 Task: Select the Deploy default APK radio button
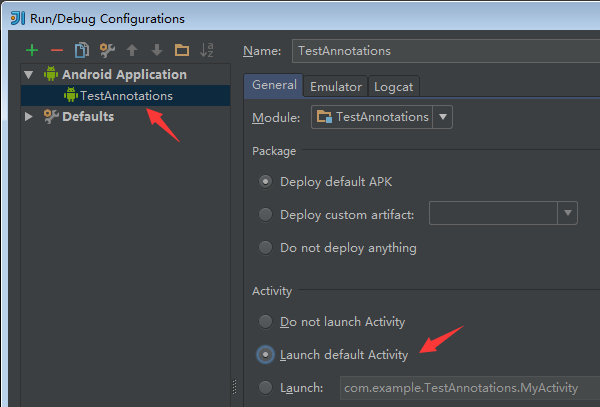coord(266,182)
